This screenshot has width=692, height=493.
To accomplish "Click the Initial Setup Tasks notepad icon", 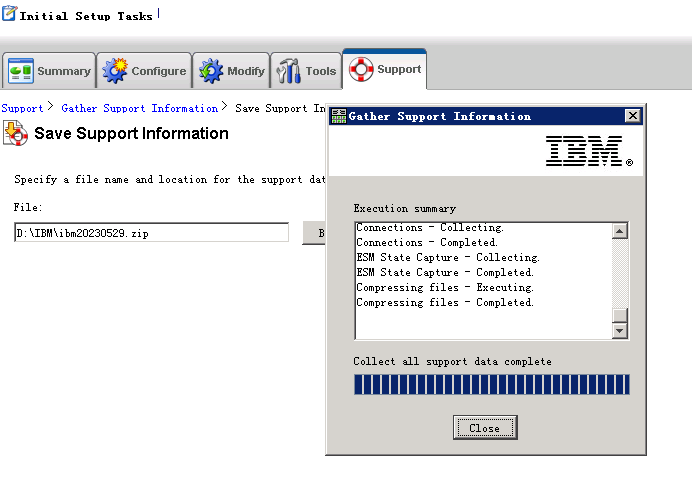I will 9,13.
